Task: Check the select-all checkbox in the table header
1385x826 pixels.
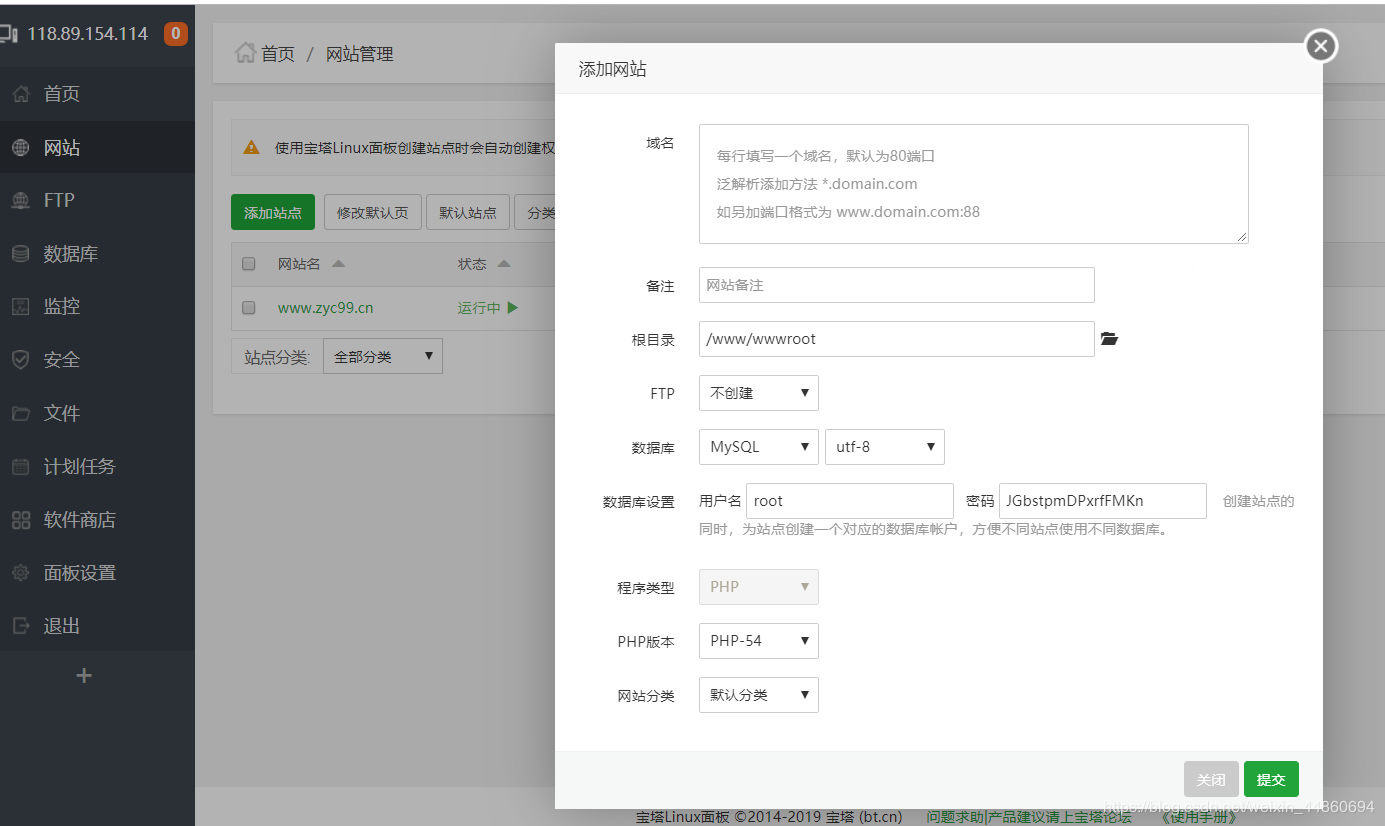Action: point(249,264)
